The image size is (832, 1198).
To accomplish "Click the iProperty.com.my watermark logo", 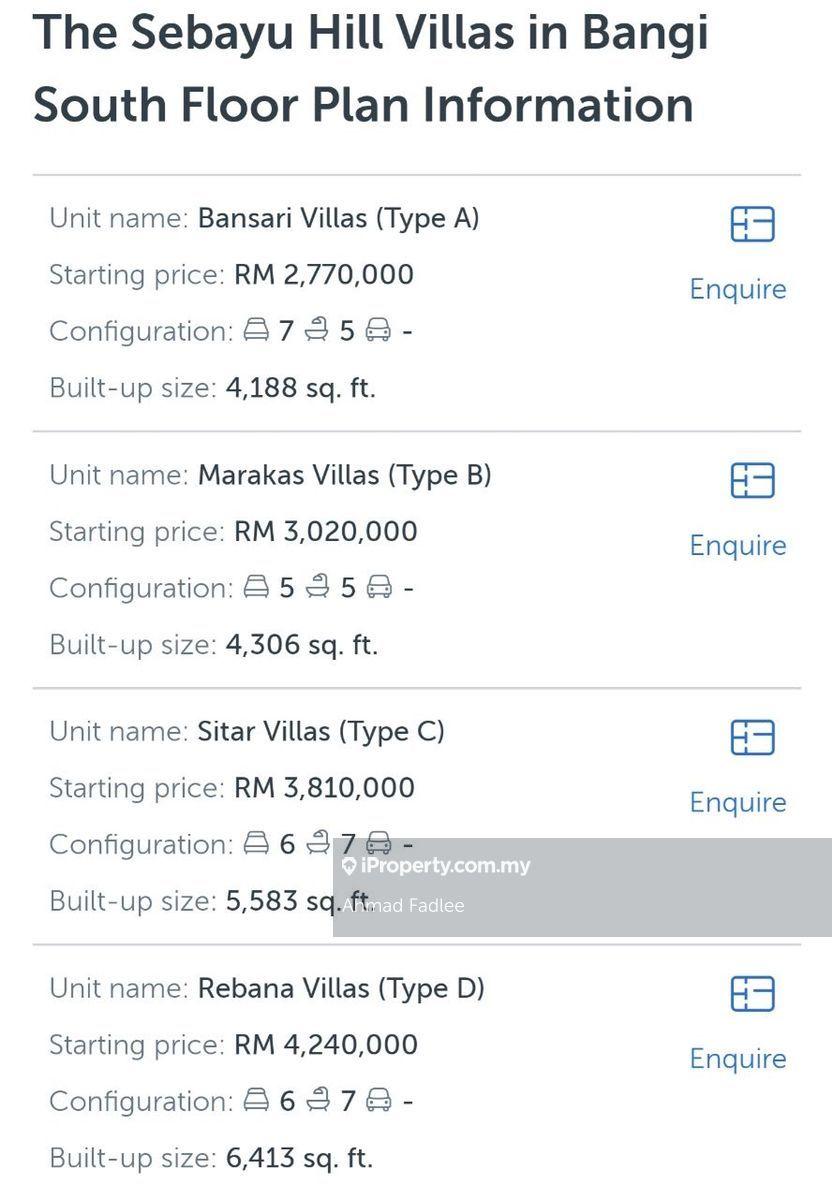I will 436,866.
